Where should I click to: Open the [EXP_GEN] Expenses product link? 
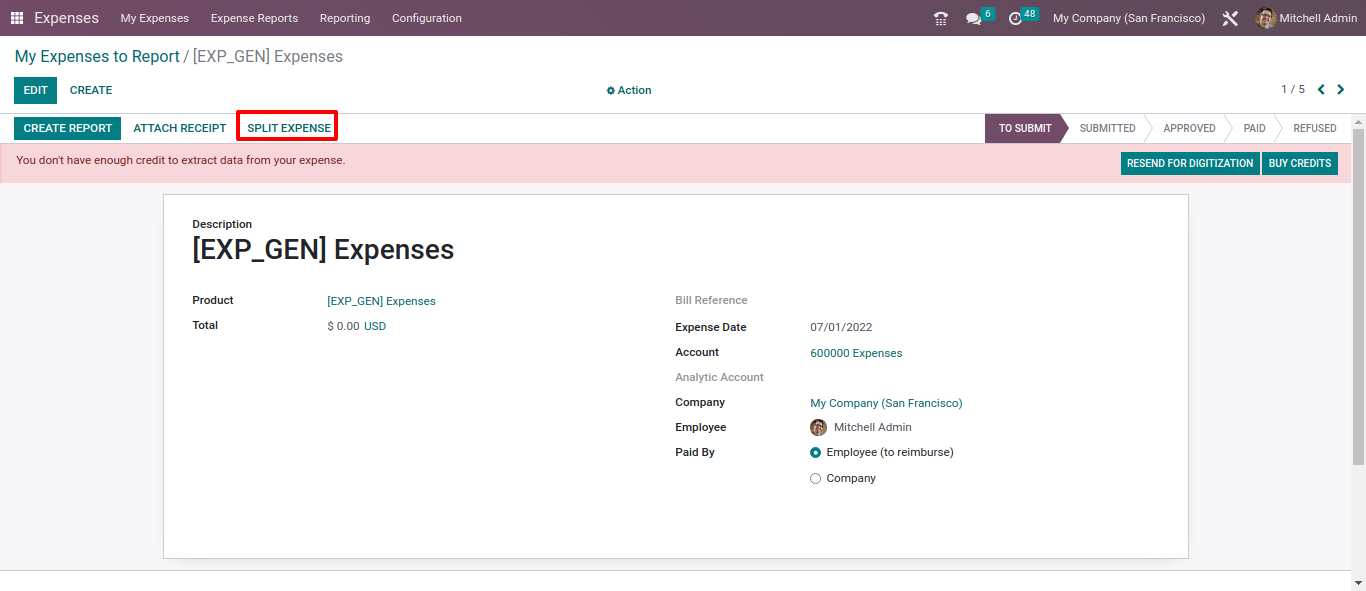381,301
